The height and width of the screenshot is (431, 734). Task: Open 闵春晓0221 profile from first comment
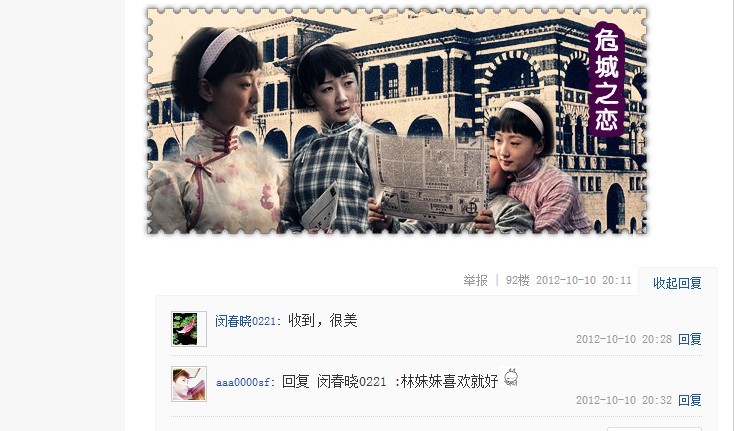245,321
